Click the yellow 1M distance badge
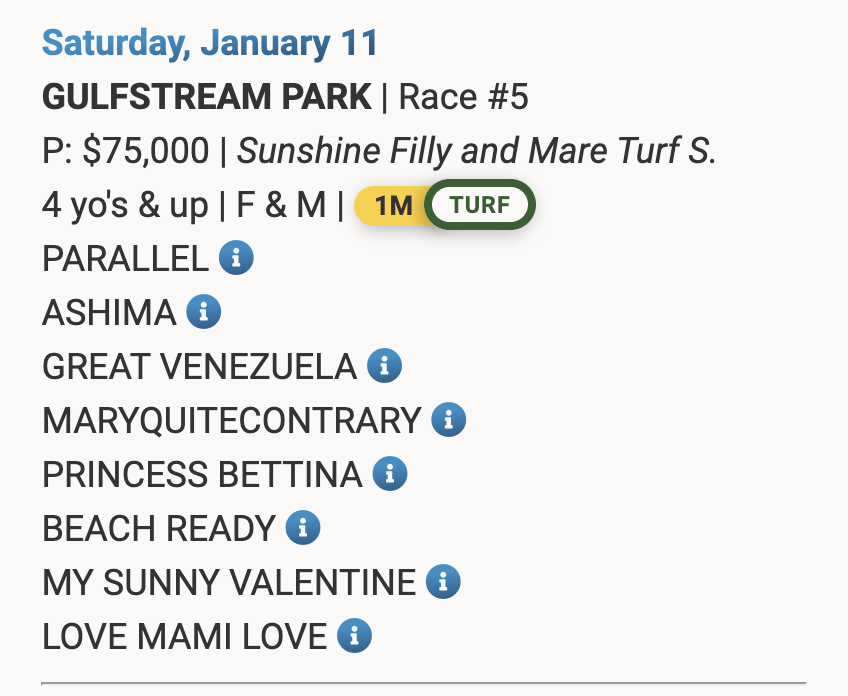This screenshot has height=696, width=848. (392, 206)
